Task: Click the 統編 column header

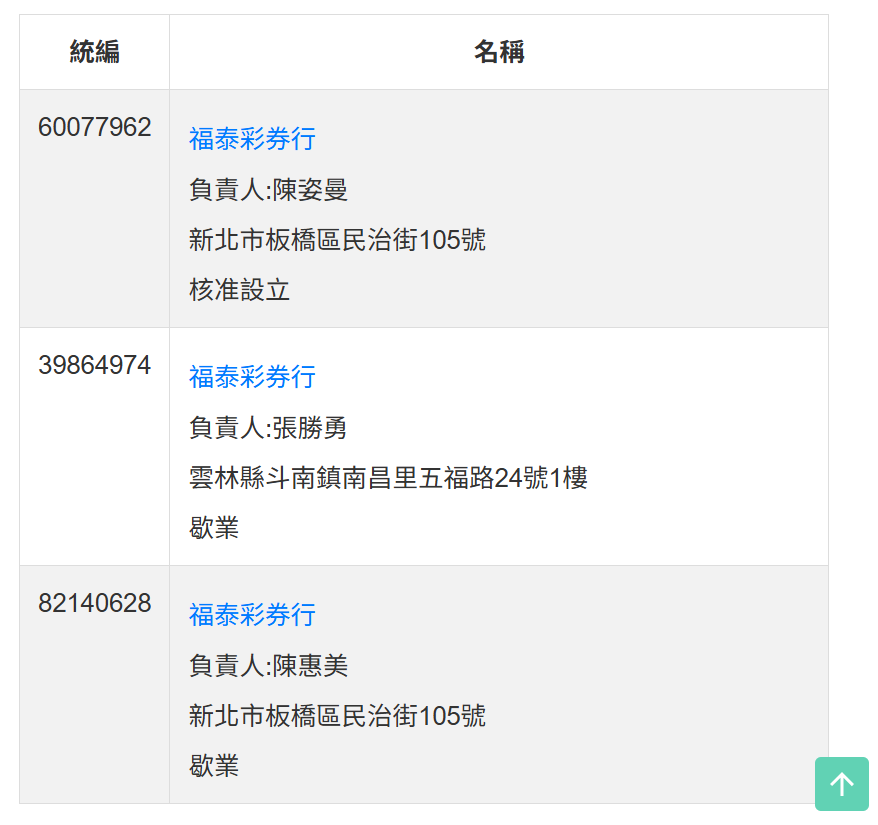Action: click(94, 51)
